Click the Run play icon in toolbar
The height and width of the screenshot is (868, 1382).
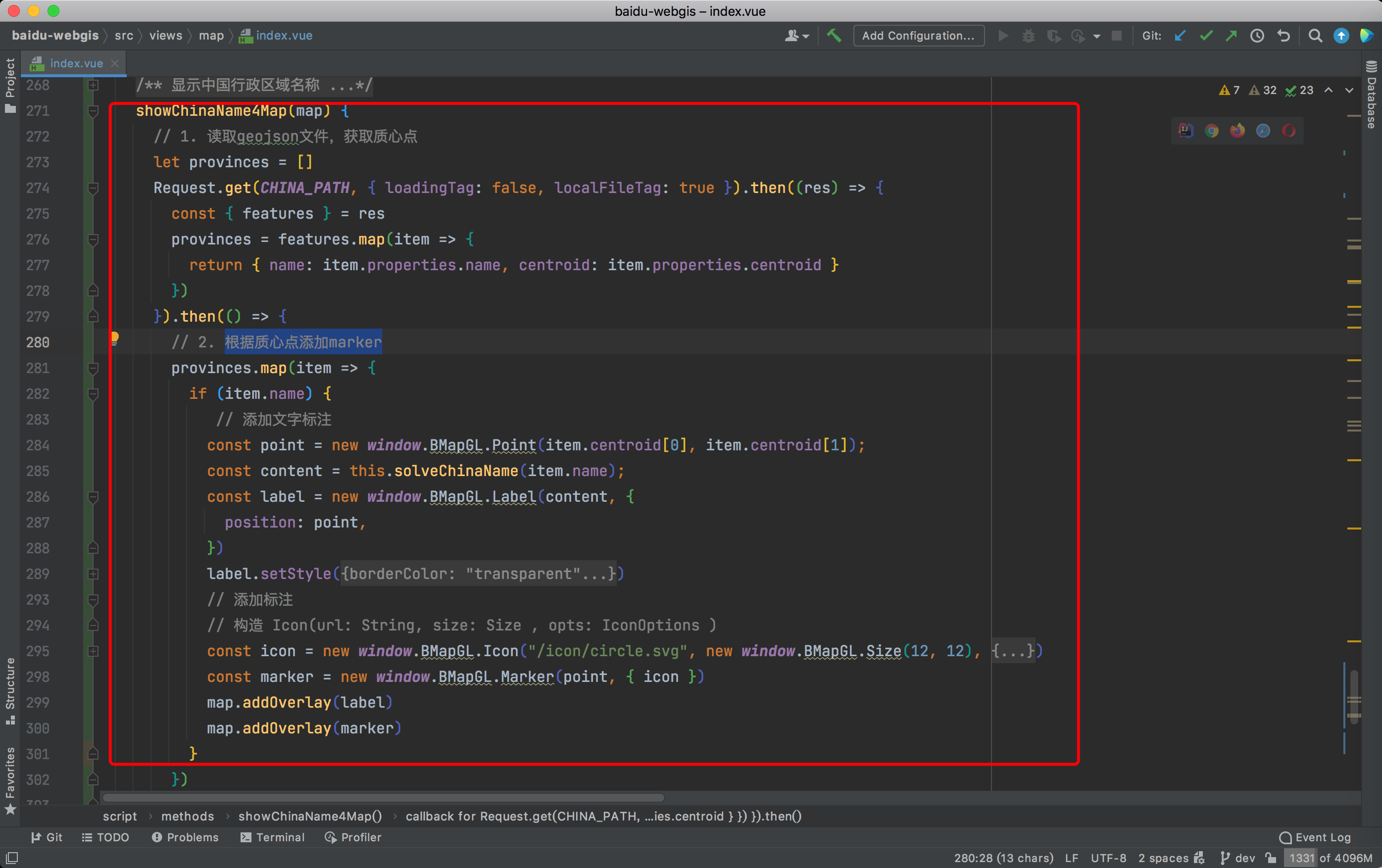1003,36
